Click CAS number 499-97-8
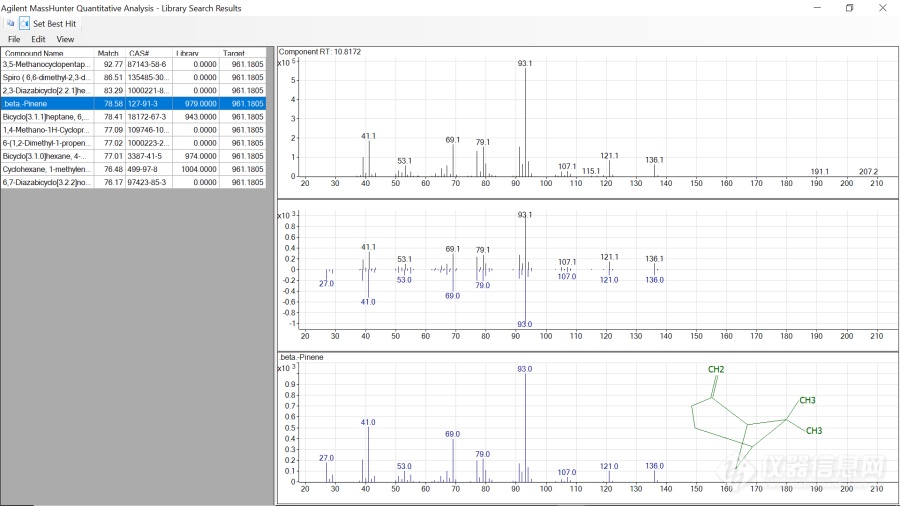Image resolution: width=900 pixels, height=506 pixels. (x=149, y=169)
